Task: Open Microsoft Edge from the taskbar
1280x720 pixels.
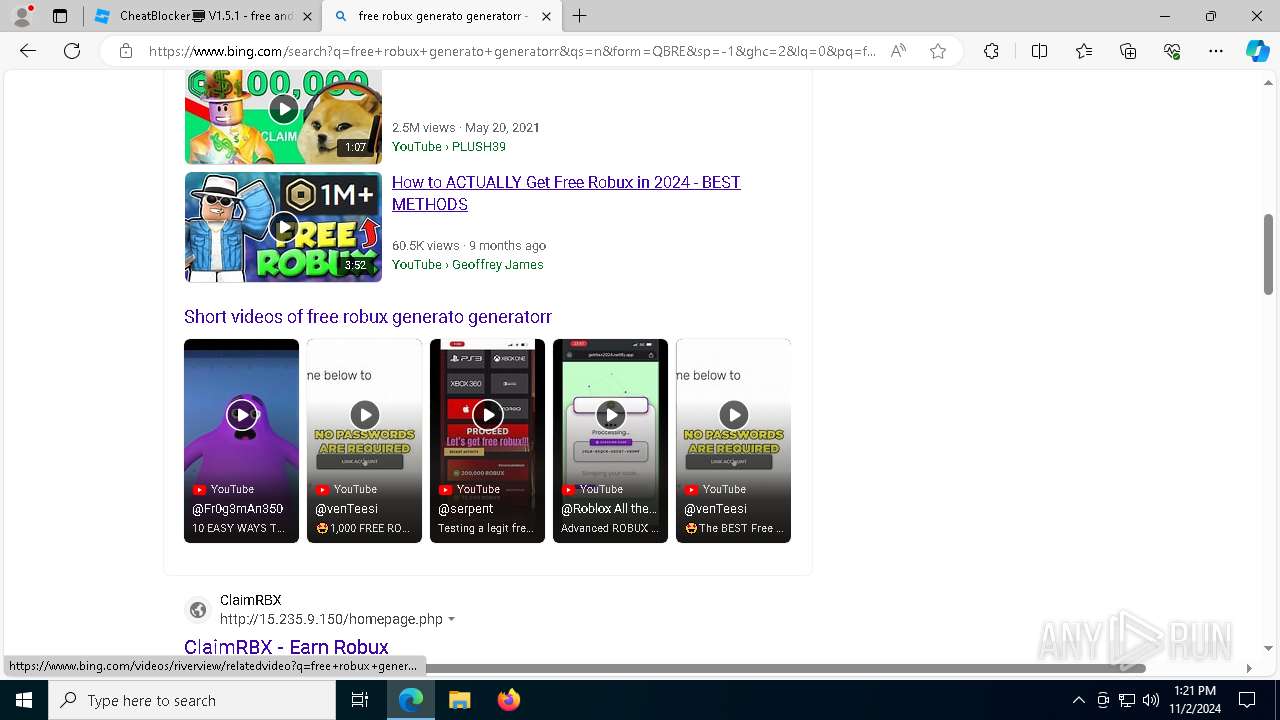Action: (x=411, y=700)
